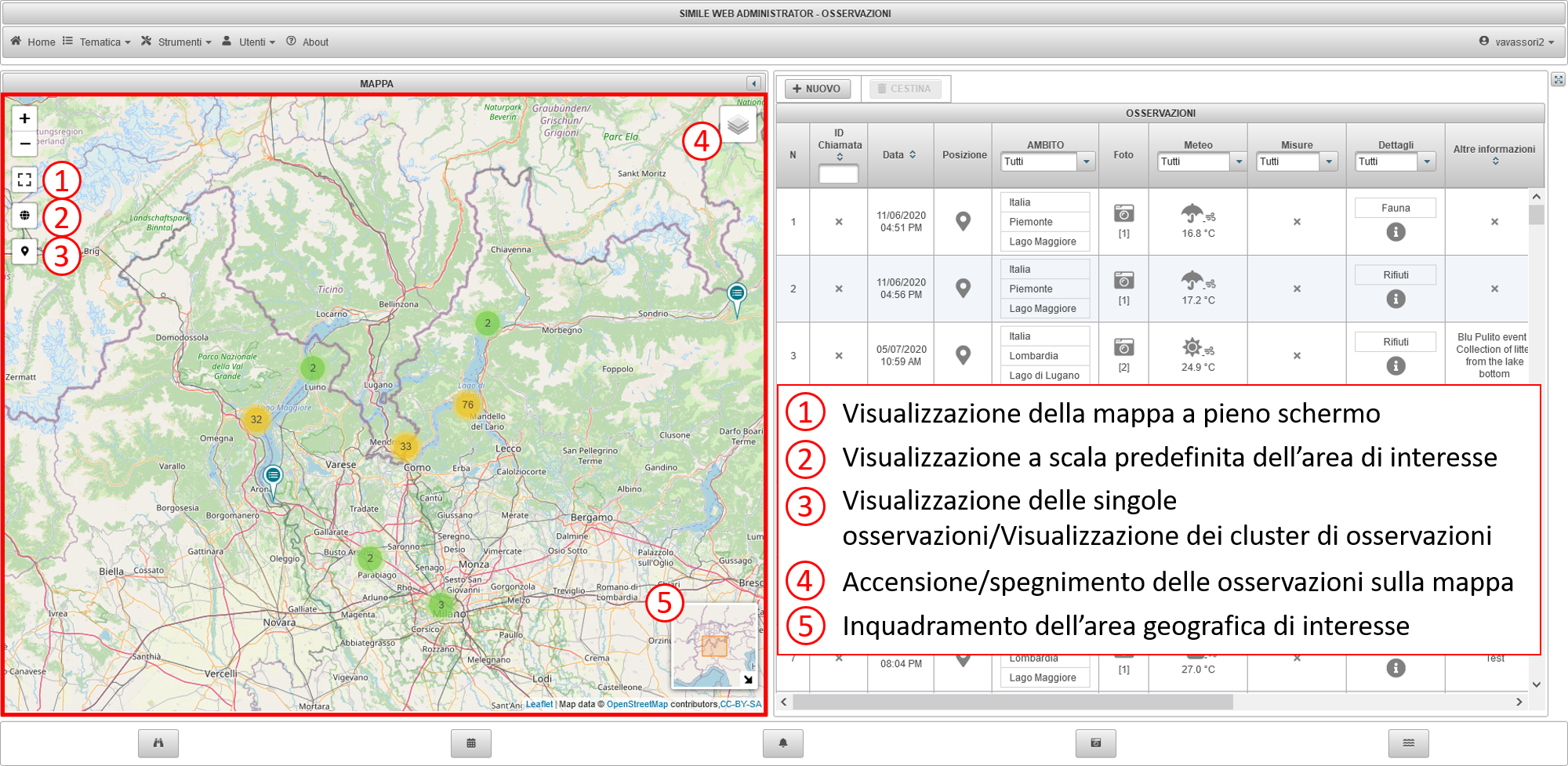Click the calendar button in bottom bar
This screenshot has height=766, width=1568.
pos(471,742)
